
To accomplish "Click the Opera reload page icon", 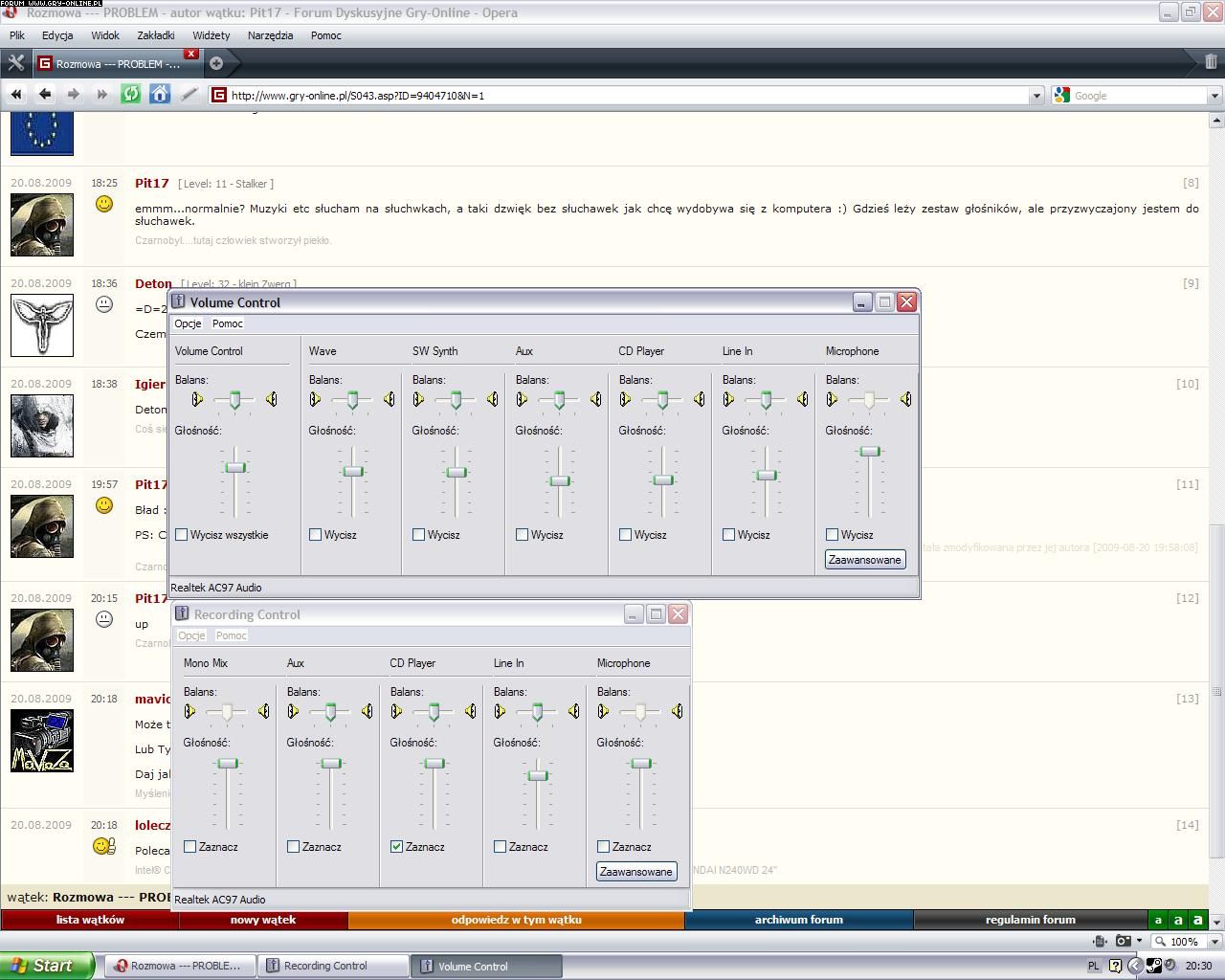I will tap(131, 94).
